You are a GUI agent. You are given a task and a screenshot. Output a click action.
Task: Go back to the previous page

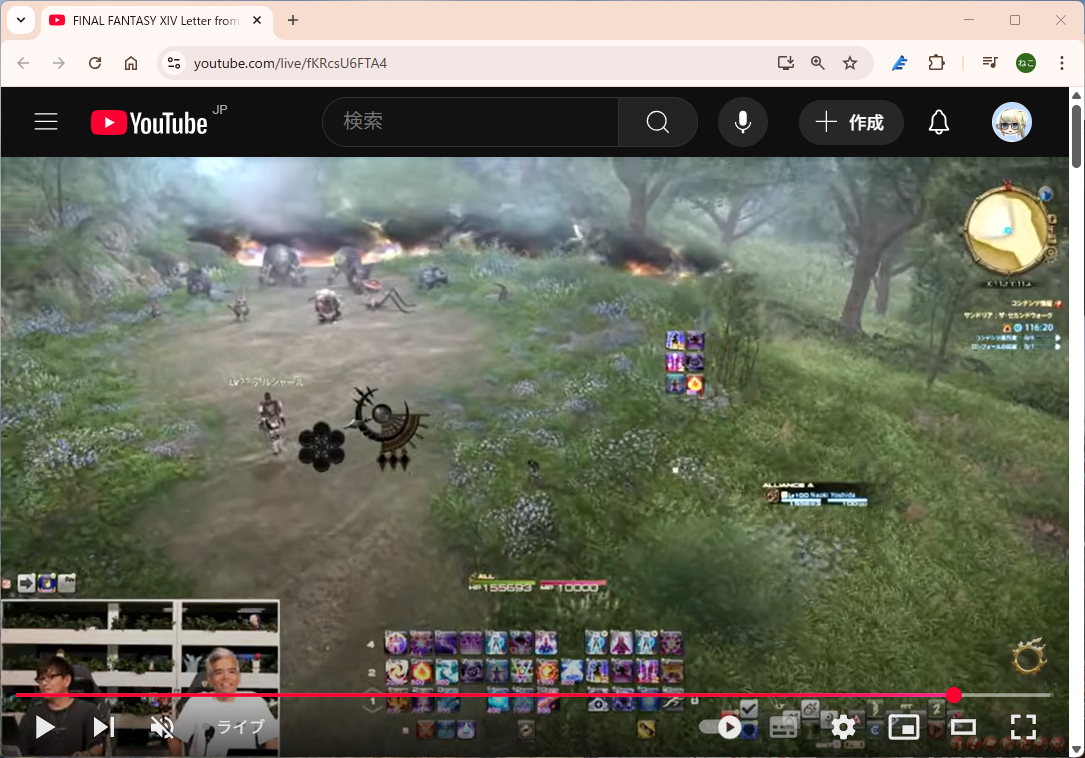point(23,63)
